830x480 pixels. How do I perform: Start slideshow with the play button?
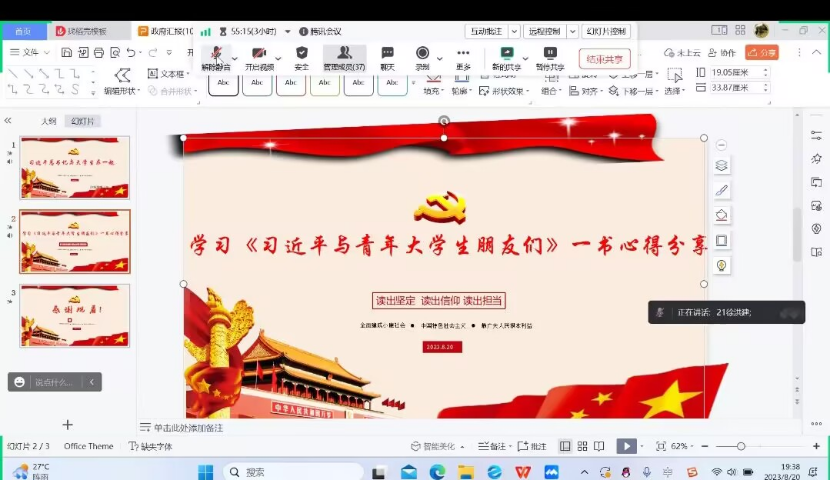pyautogui.click(x=626, y=446)
